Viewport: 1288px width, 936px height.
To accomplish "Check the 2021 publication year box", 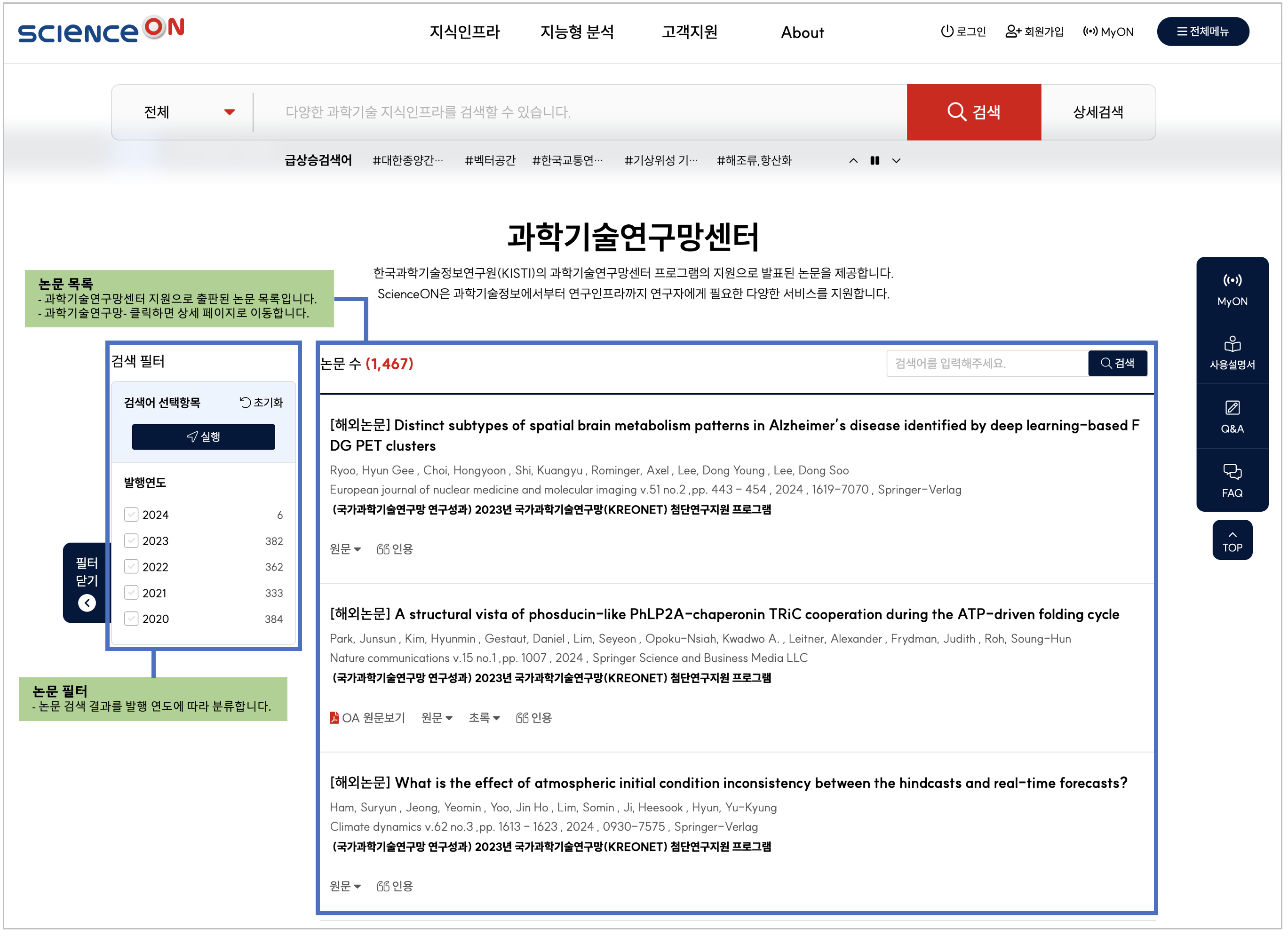I will (x=131, y=593).
